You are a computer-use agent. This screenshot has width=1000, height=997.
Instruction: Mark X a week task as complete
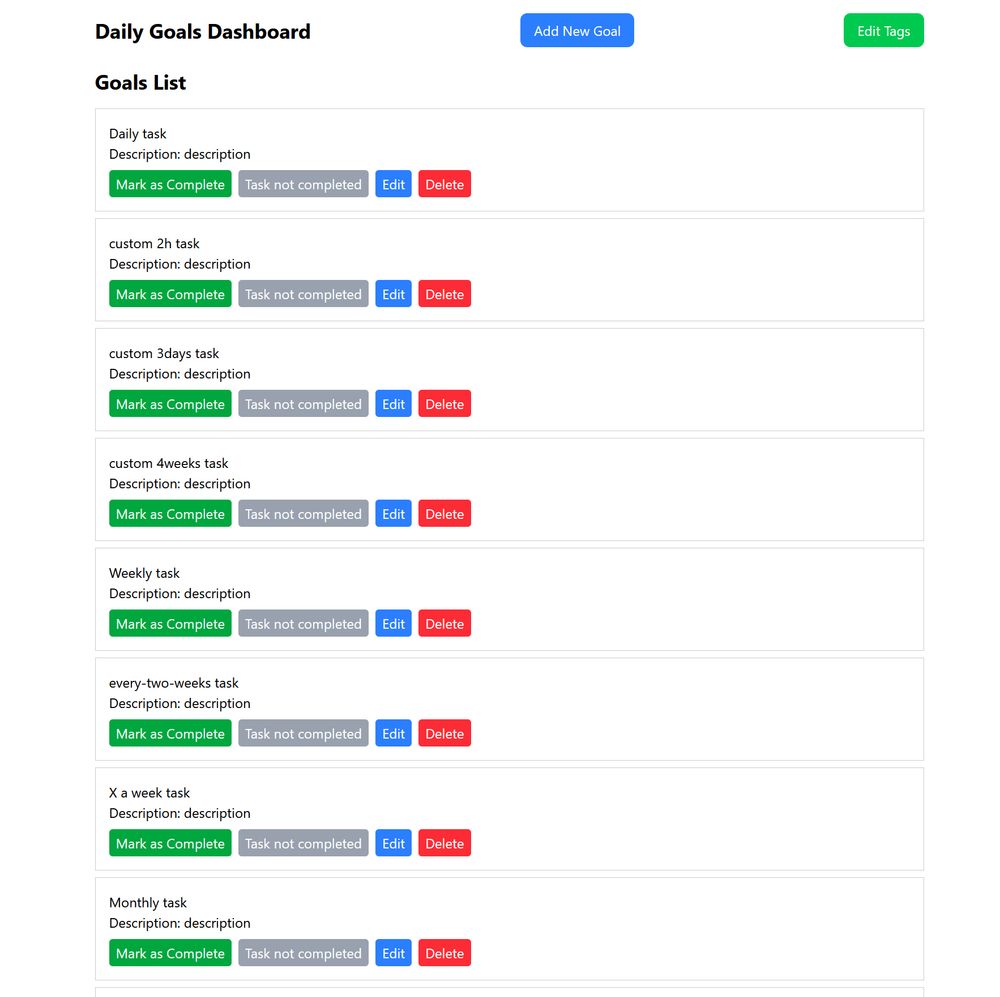click(170, 843)
